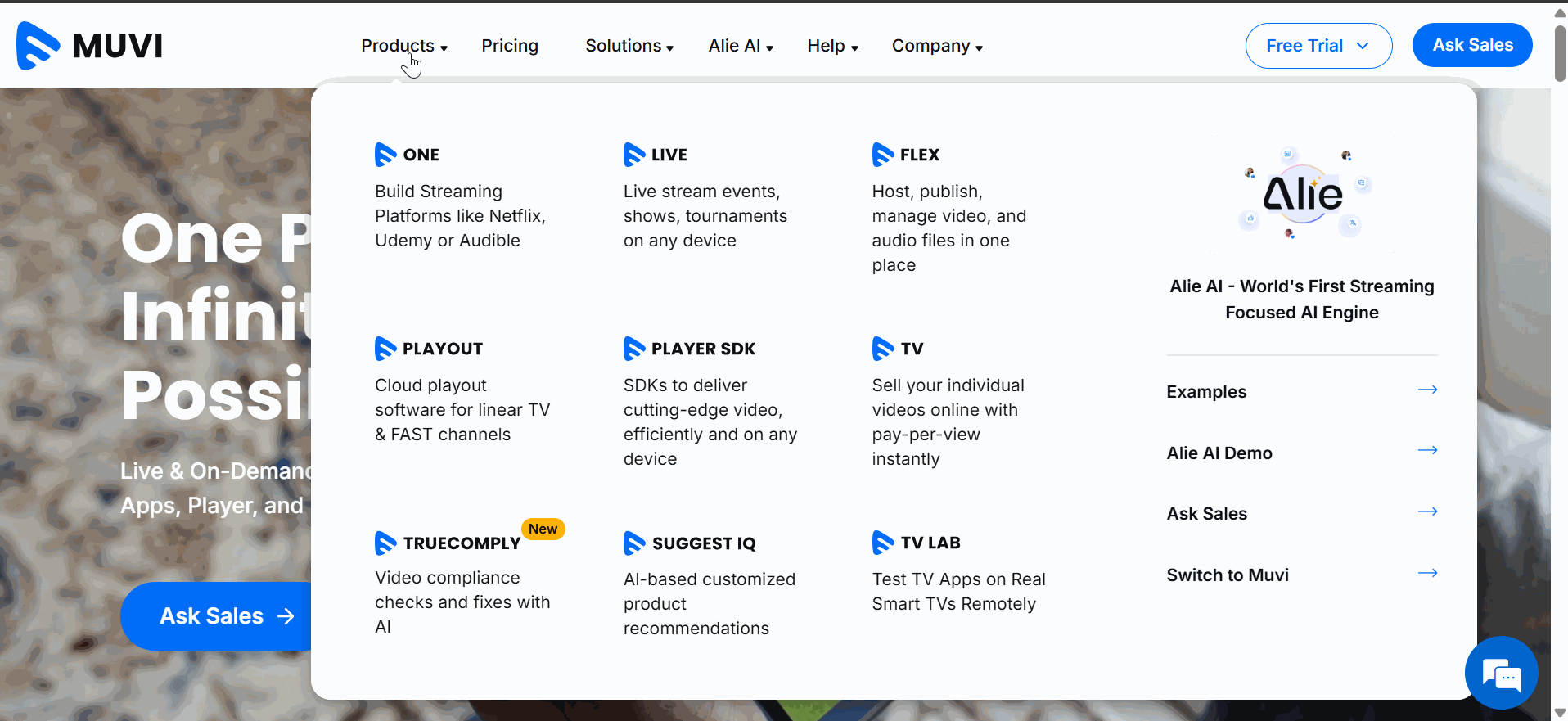Open the PLAYER SDK product icon

pos(634,349)
